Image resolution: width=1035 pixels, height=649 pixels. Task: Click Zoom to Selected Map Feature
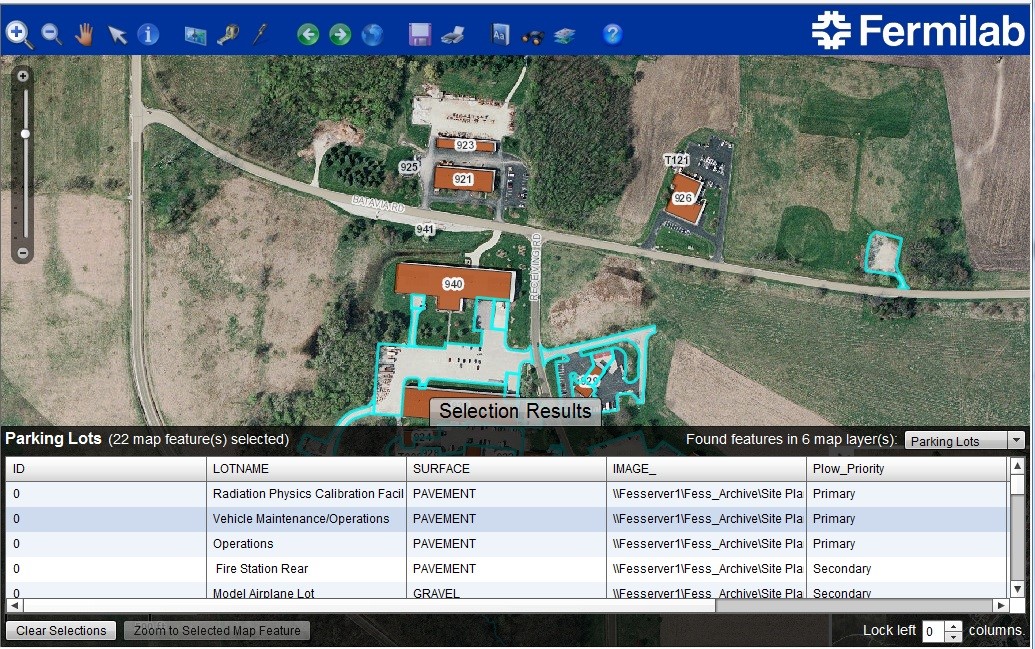tap(217, 631)
